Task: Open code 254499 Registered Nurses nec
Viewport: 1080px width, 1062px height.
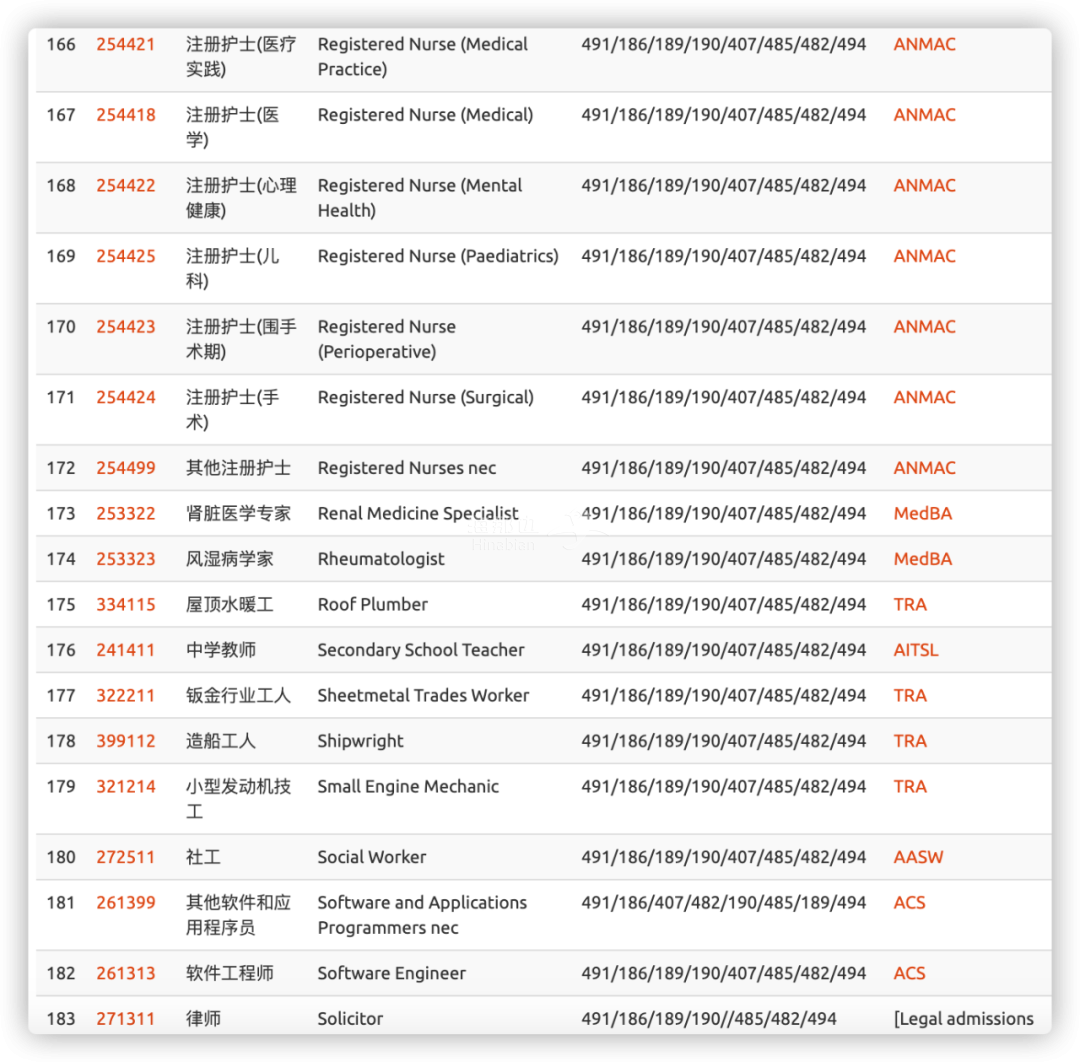Action: coord(126,468)
